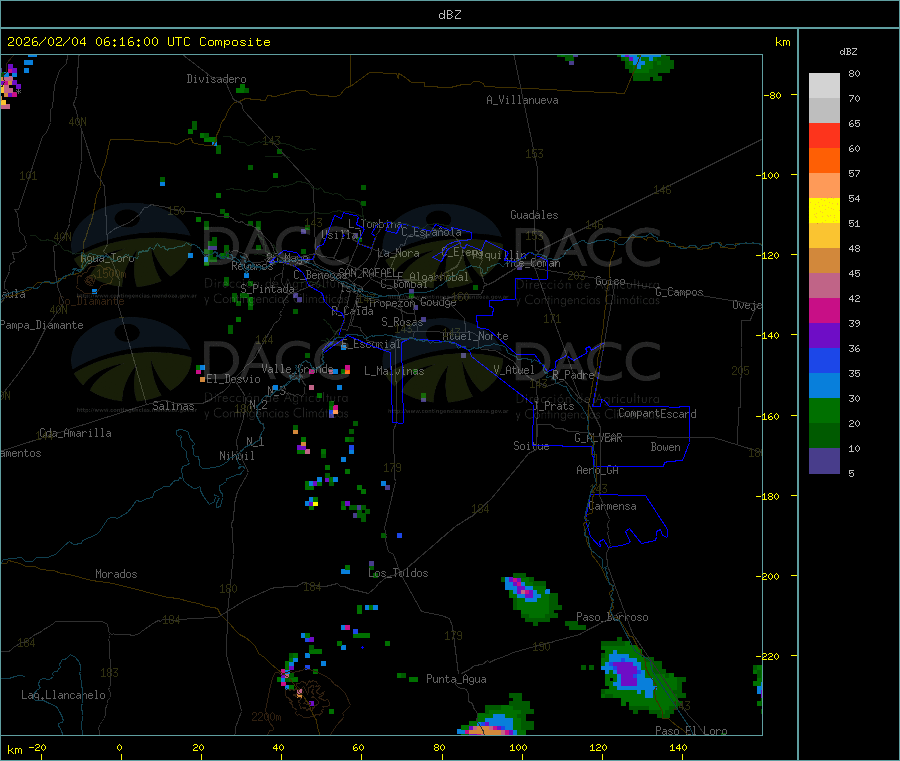Click the V_Atuel location label

point(514,370)
